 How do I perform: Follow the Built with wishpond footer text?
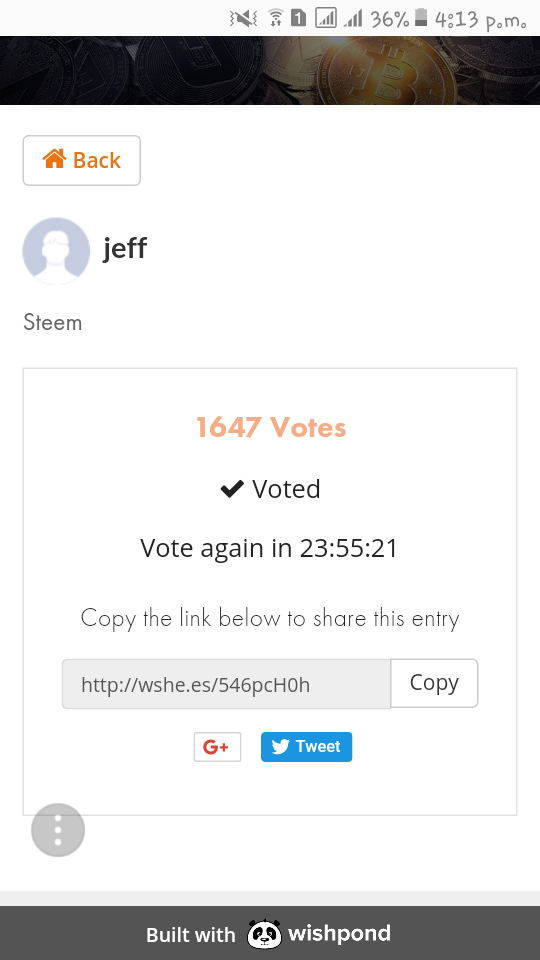(268, 934)
